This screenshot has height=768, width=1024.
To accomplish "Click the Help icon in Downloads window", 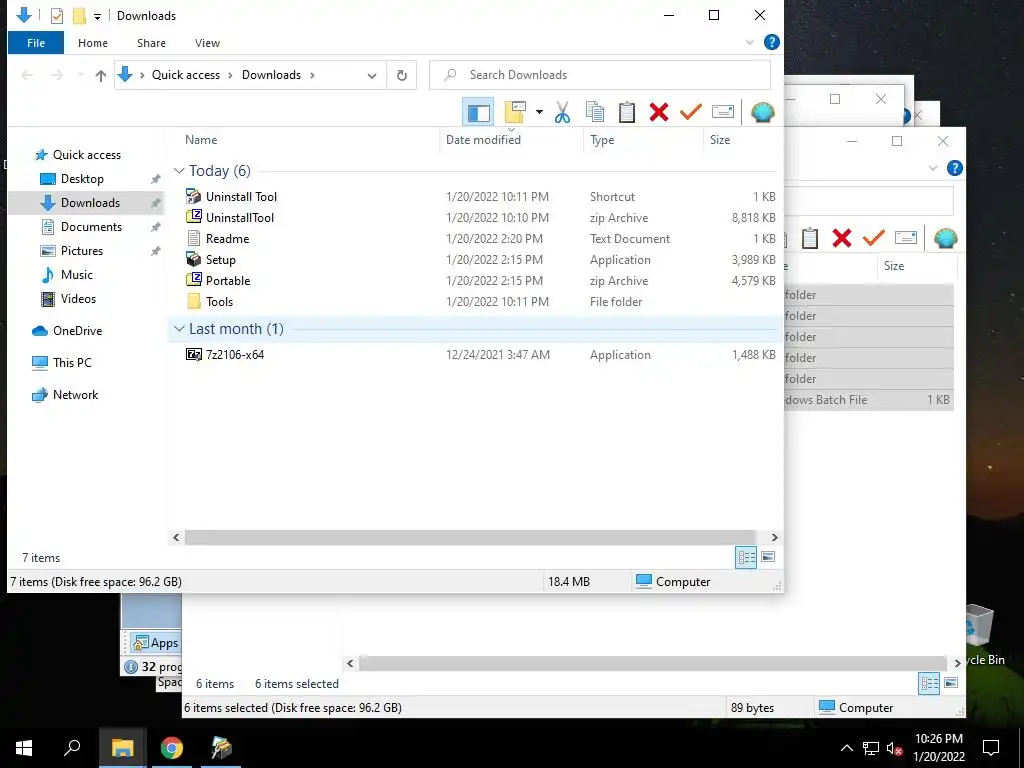I will 771,42.
